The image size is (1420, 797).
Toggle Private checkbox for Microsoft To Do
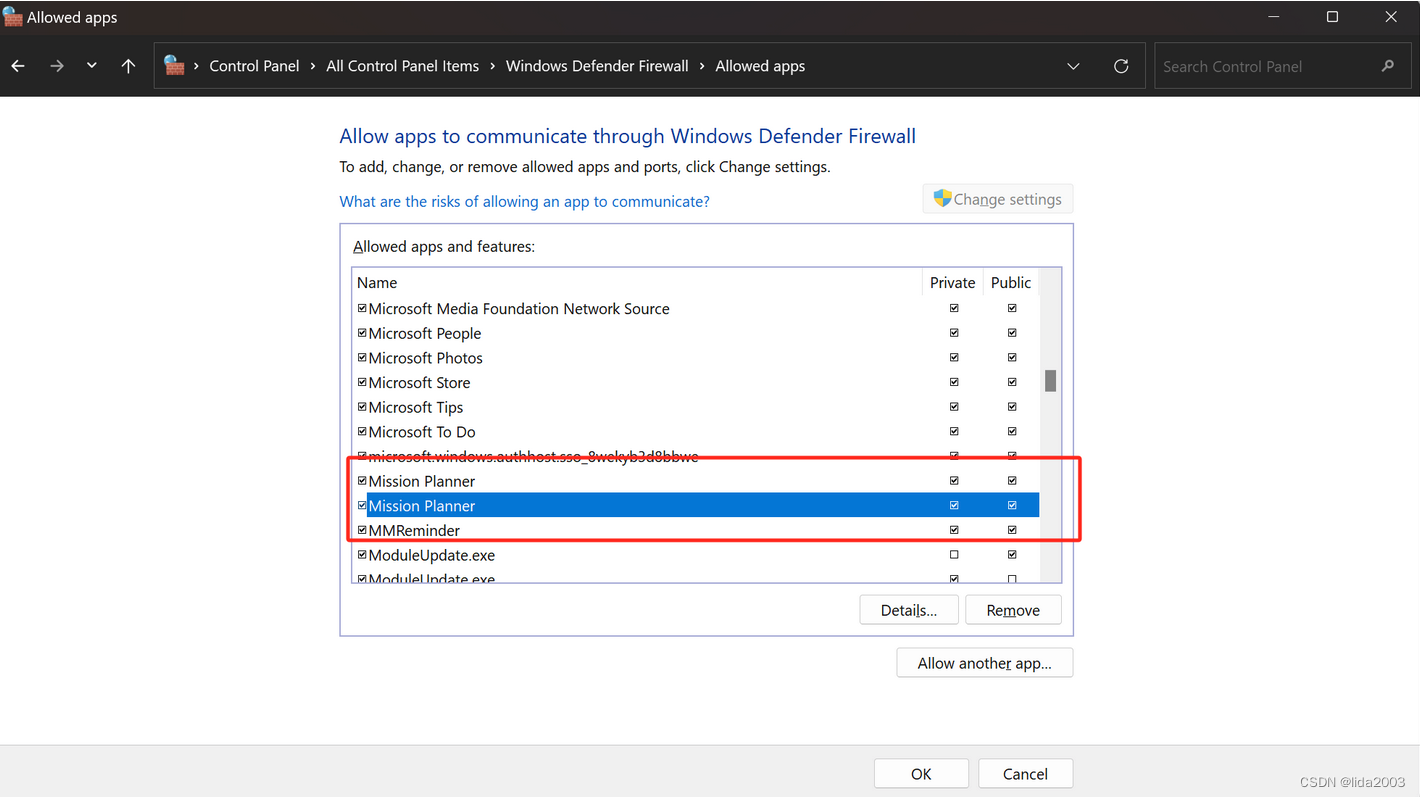point(954,431)
